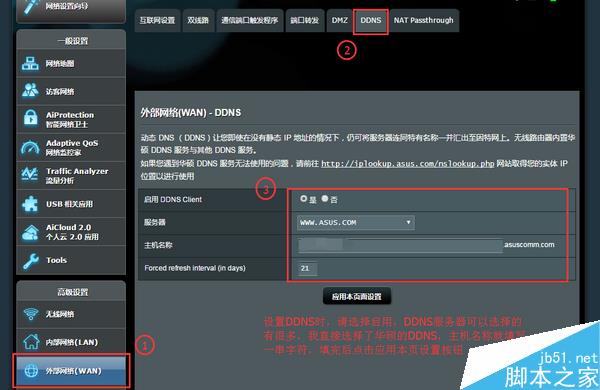Switch to the 双线路 tab
600x390 pixels.
198,20
